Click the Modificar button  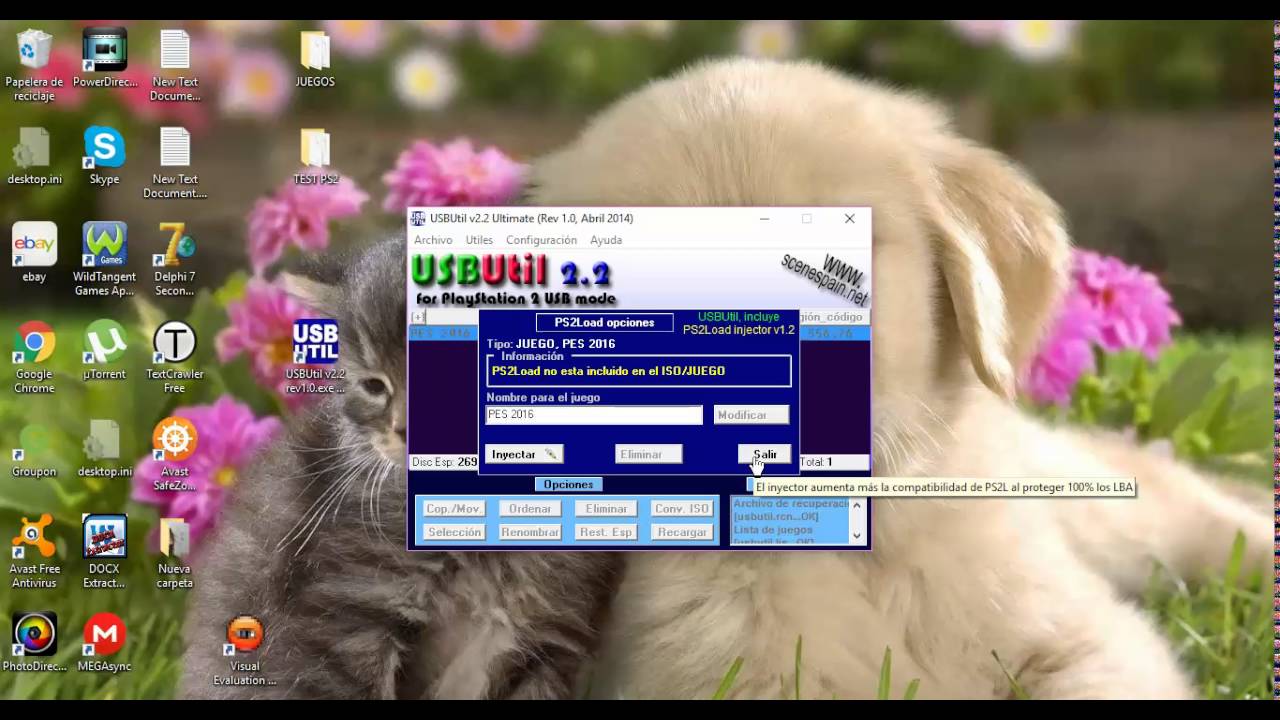pos(751,415)
